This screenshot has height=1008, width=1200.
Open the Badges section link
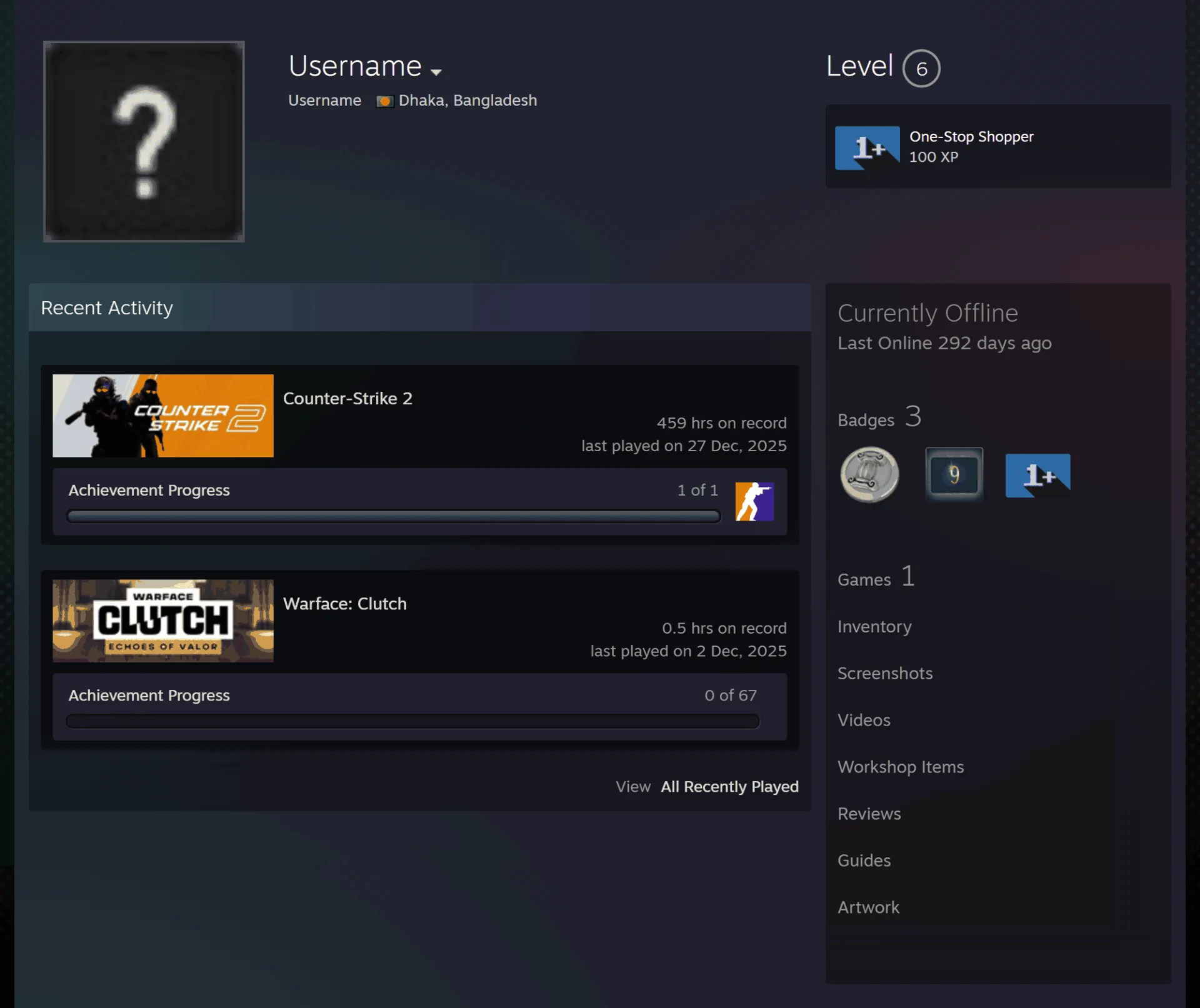coord(879,417)
